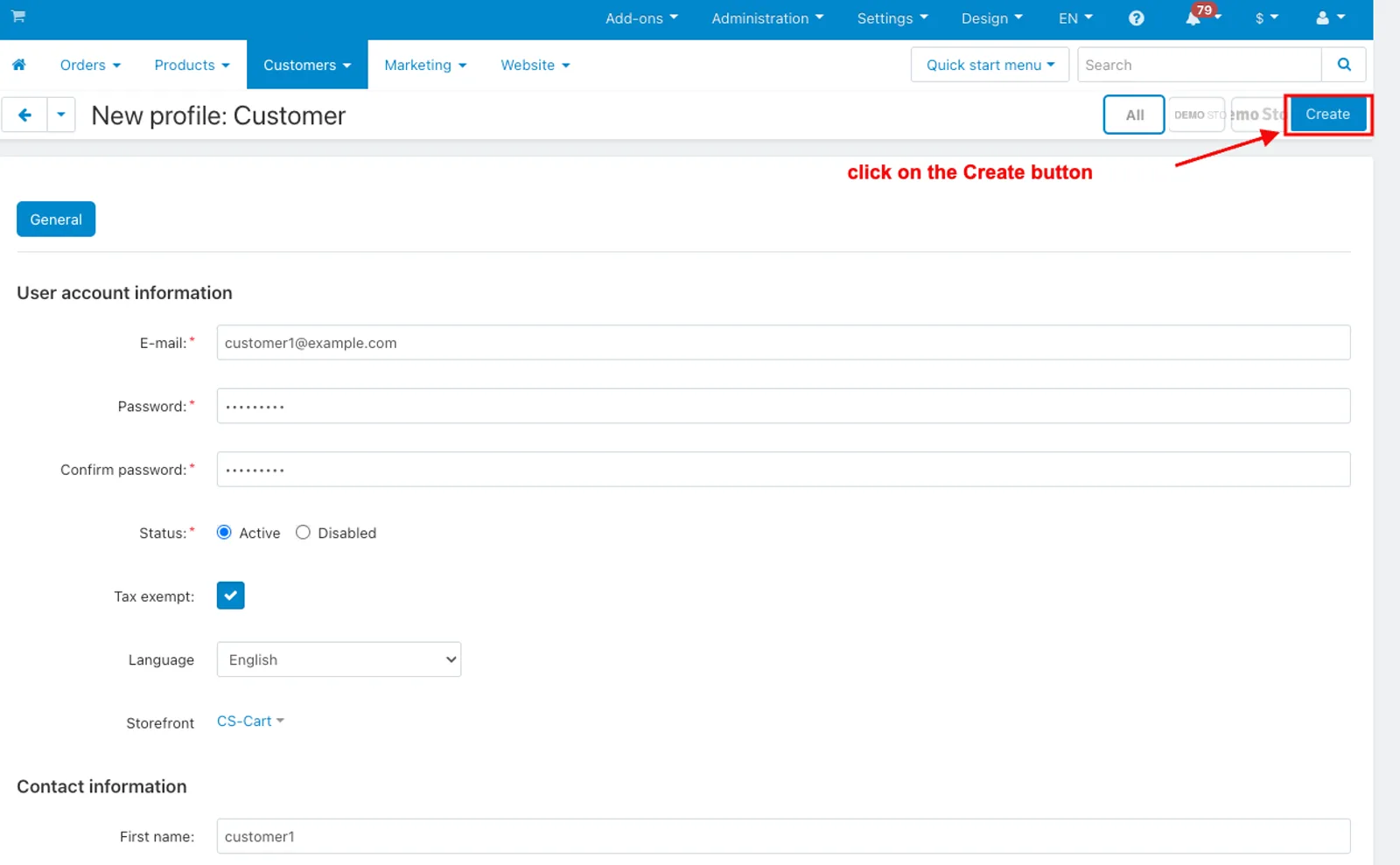Open the Customers menu
This screenshot has height=865, width=1400.
[307, 65]
